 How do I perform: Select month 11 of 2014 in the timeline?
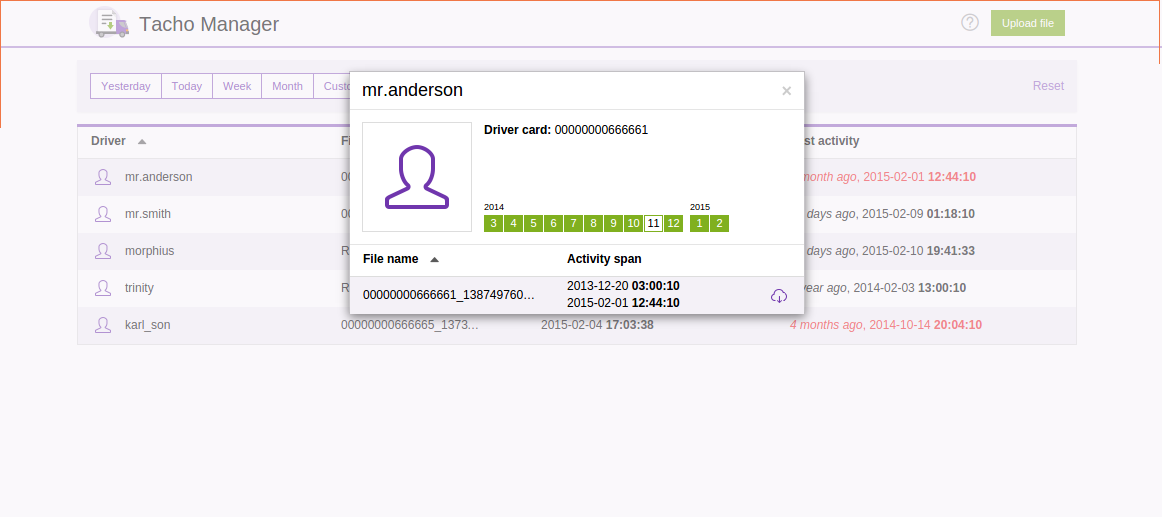(653, 223)
